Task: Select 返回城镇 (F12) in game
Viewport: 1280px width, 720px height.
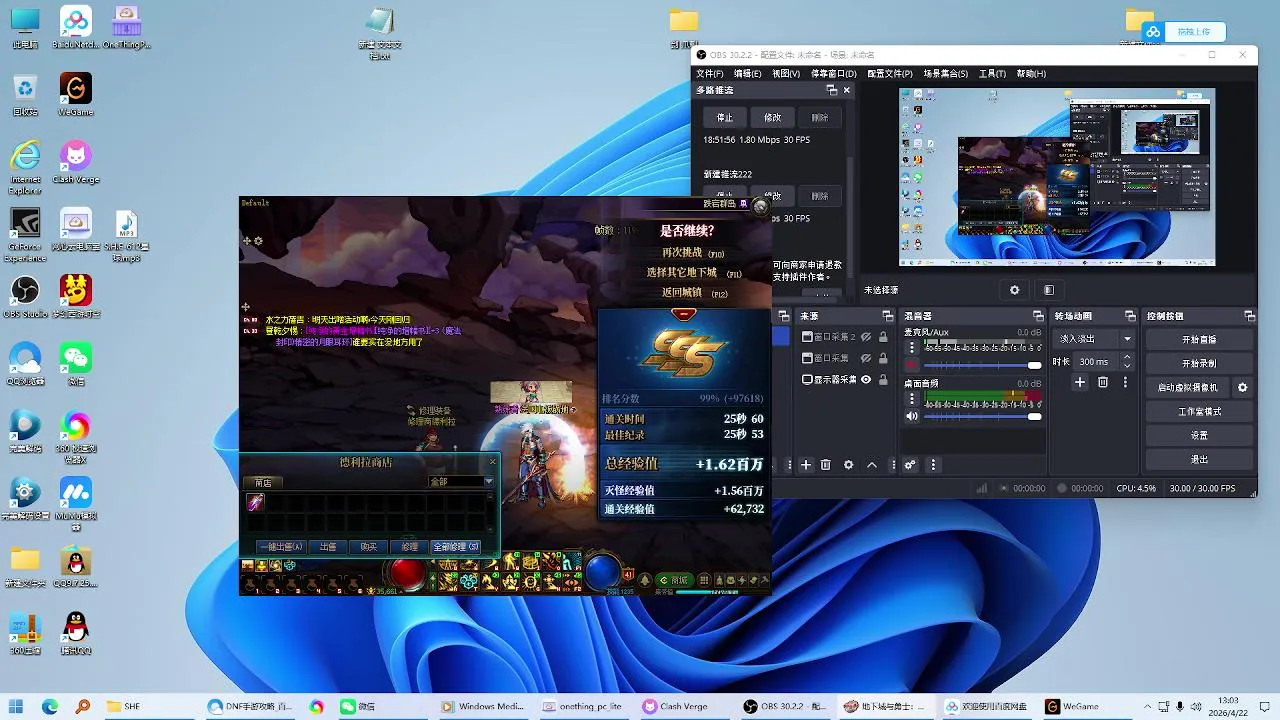Action: 694,293
